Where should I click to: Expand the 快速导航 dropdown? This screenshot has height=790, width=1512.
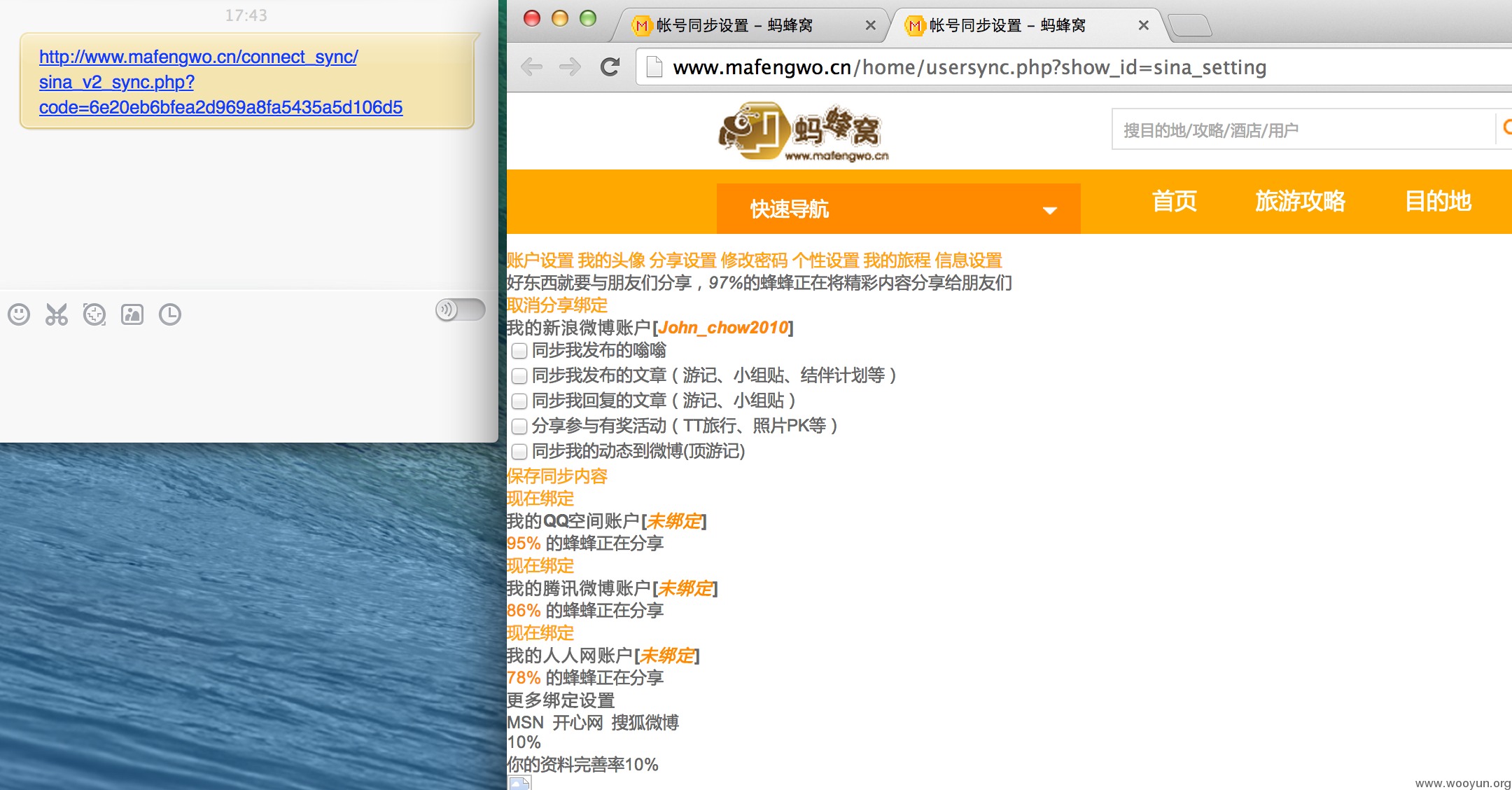point(898,209)
